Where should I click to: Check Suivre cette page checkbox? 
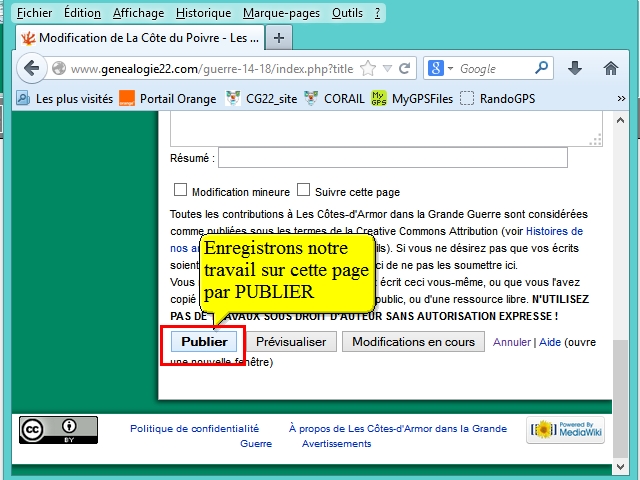click(x=303, y=190)
